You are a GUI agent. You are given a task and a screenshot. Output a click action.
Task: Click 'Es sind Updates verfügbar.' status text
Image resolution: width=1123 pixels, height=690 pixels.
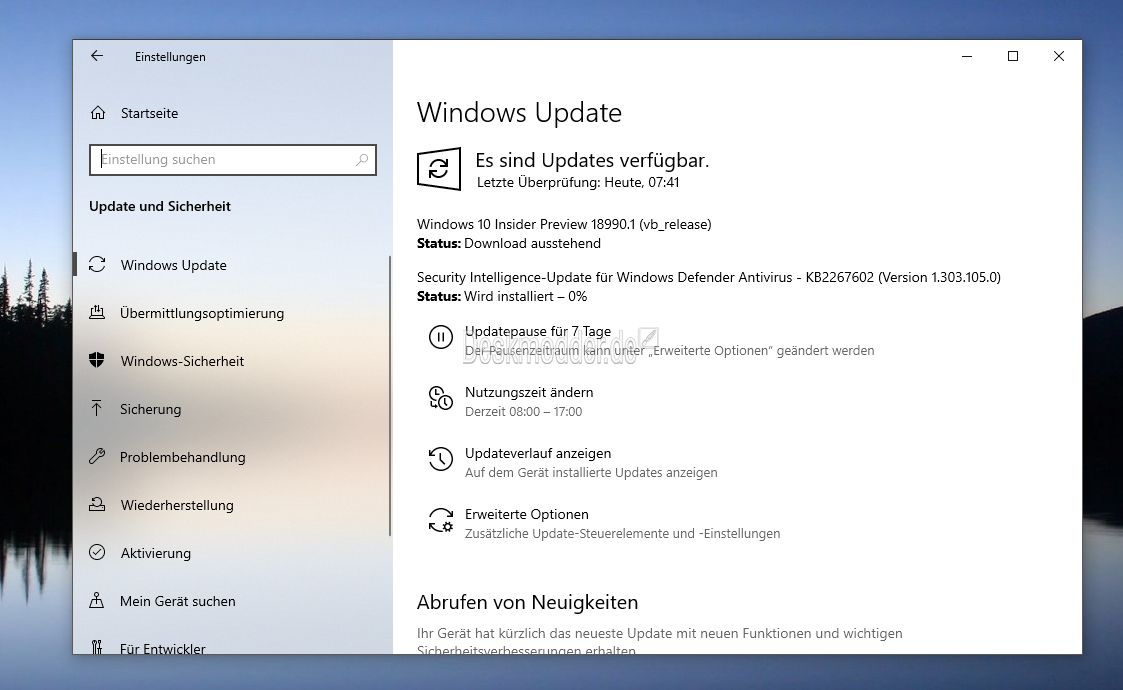[592, 160]
